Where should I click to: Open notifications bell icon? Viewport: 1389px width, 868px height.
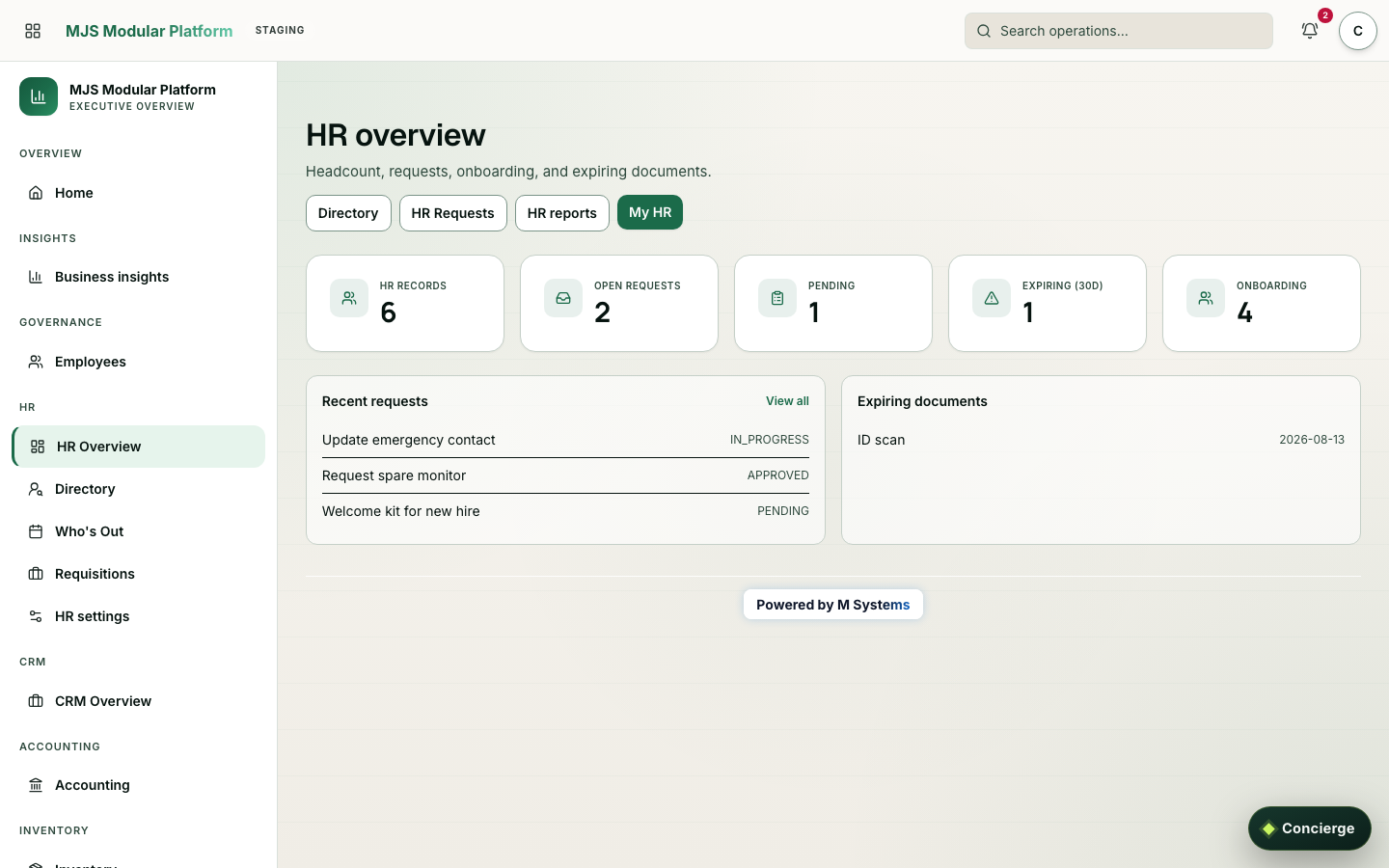pos(1310,31)
